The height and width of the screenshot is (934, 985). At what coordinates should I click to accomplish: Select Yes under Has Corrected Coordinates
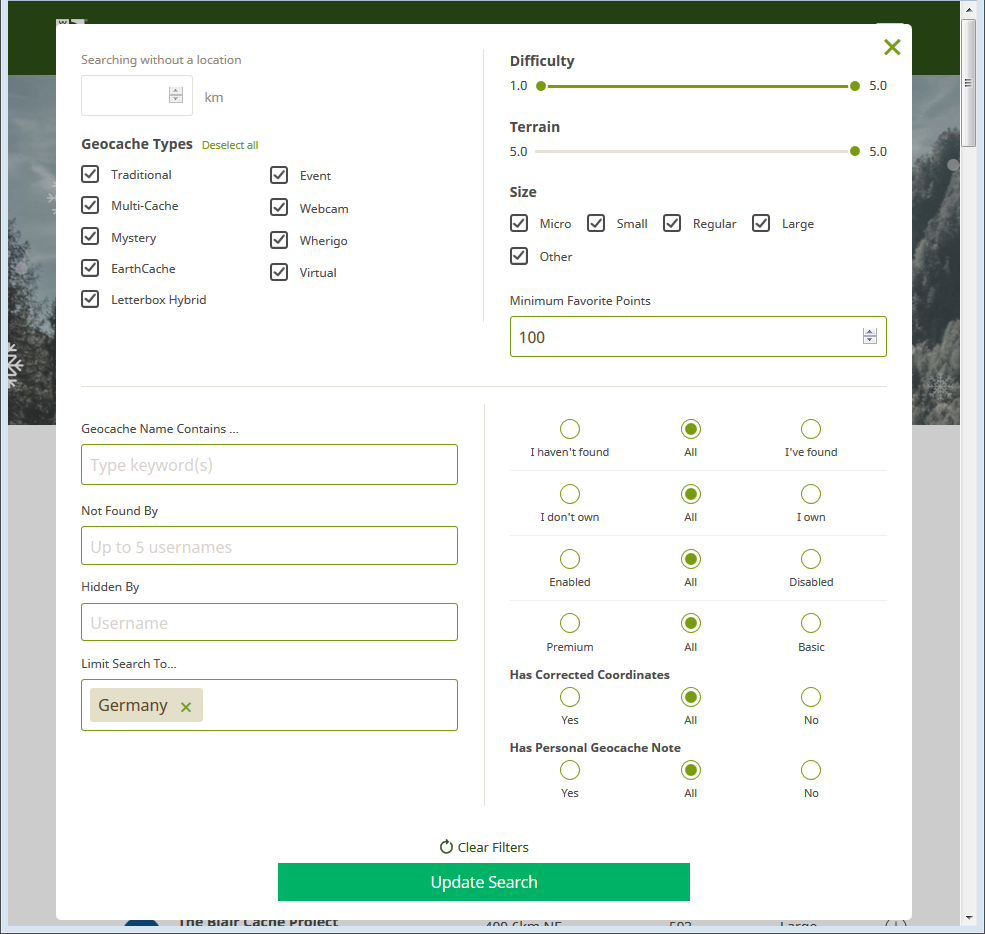570,697
